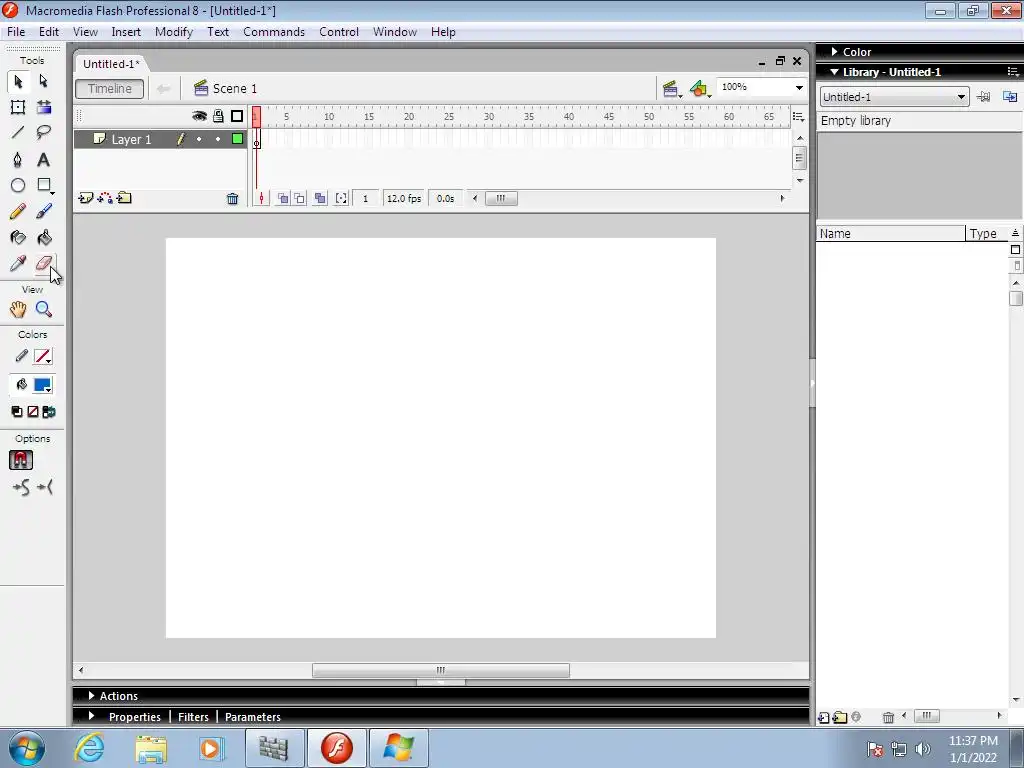Insert a layer folder

tap(124, 198)
